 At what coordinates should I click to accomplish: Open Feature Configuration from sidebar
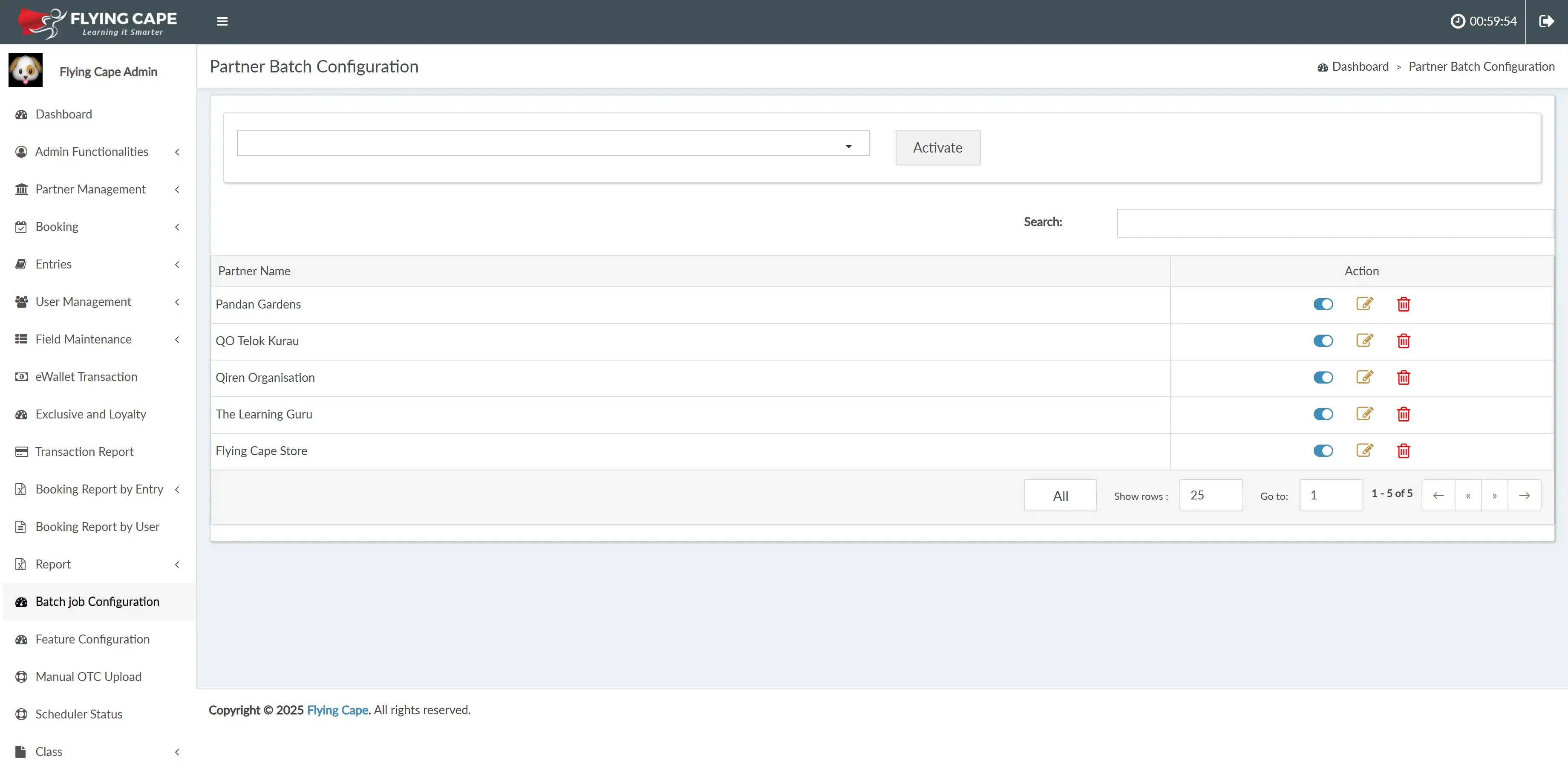tap(92, 639)
